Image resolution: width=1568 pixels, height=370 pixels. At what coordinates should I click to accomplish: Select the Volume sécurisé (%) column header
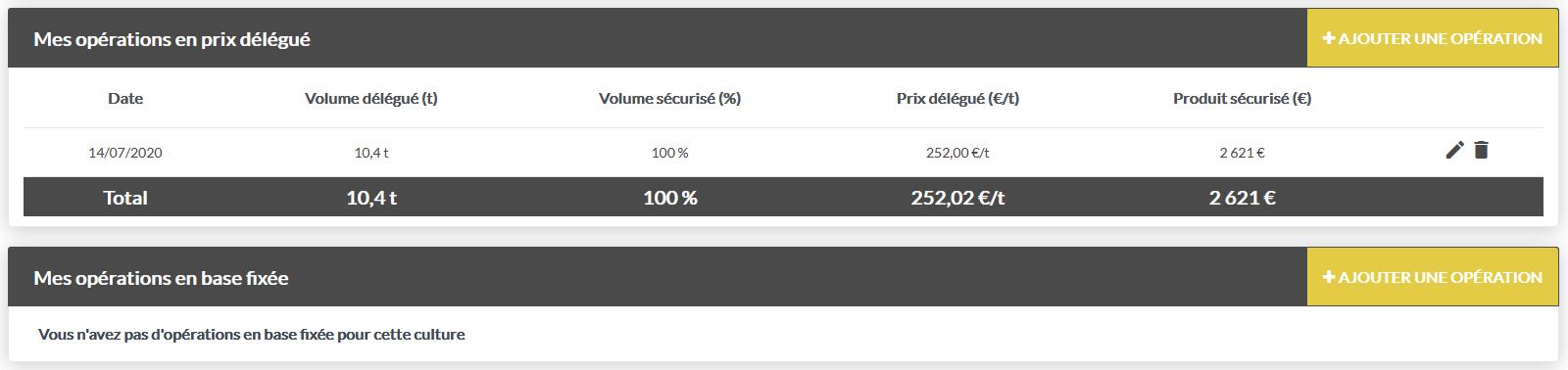pyautogui.click(x=669, y=98)
